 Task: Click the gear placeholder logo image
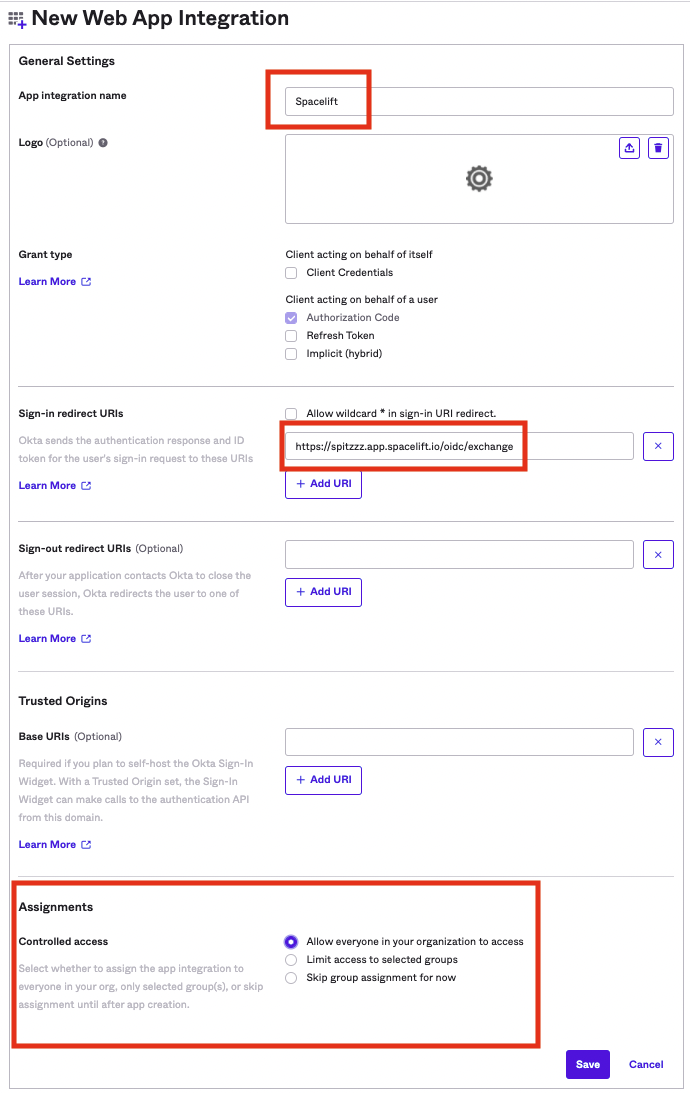tap(478, 178)
